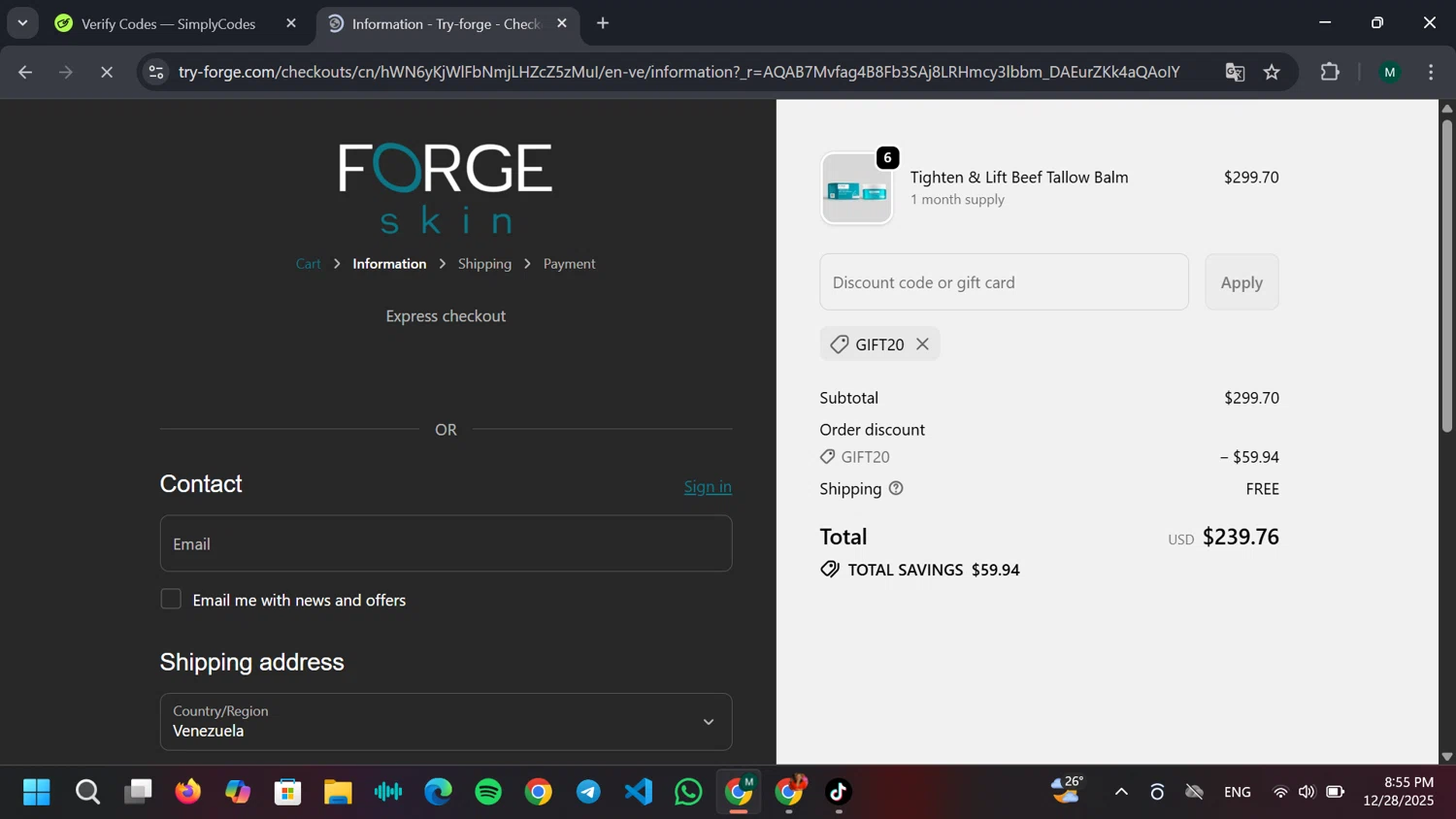This screenshot has width=1456, height=819.
Task: Bookmark this page with star icon
Action: [x=1272, y=72]
